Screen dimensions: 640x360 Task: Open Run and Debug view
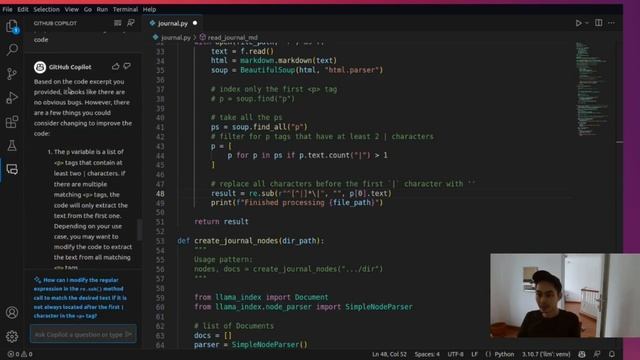tap(12, 98)
